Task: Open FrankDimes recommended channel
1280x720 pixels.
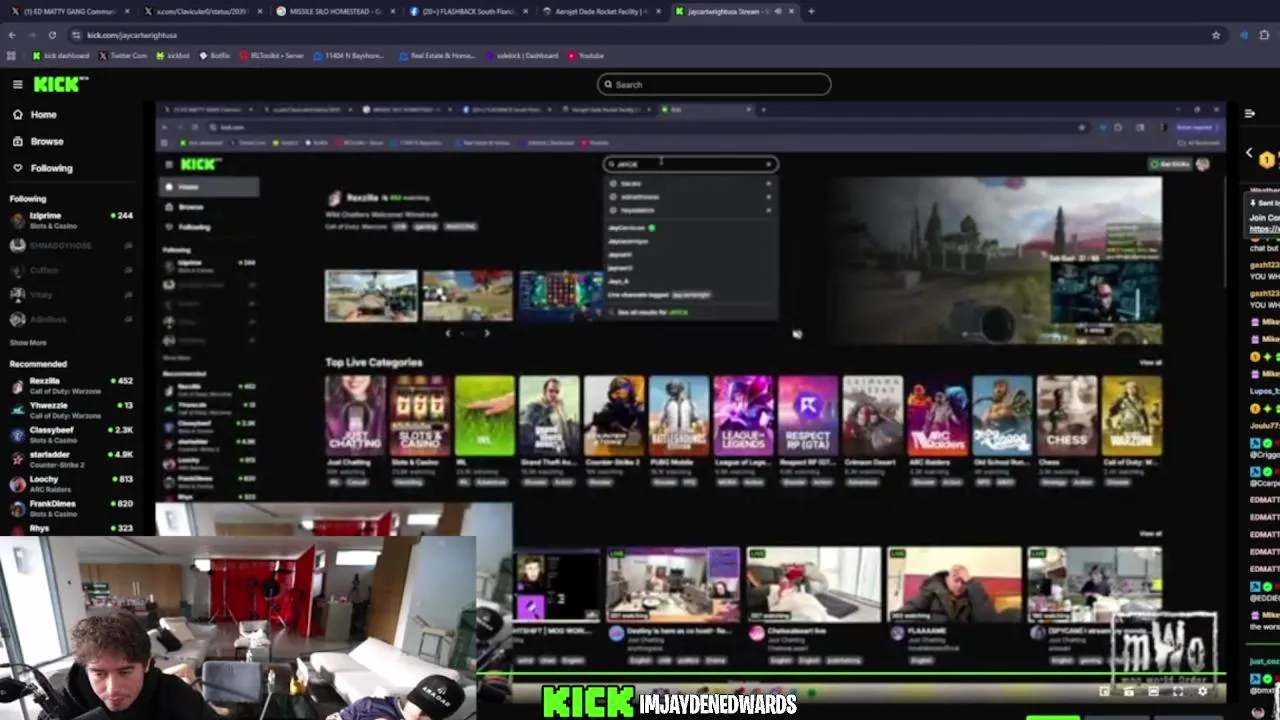Action: click(70, 508)
